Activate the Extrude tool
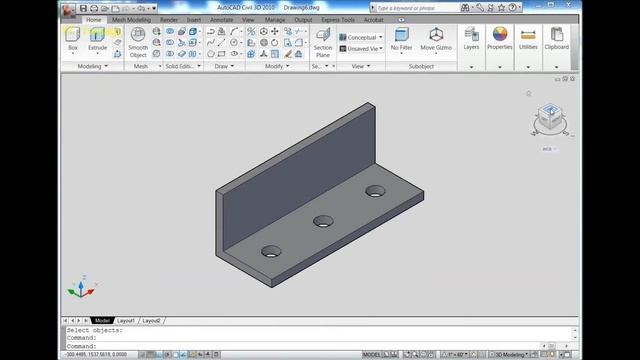The height and width of the screenshot is (360, 640). [x=98, y=39]
